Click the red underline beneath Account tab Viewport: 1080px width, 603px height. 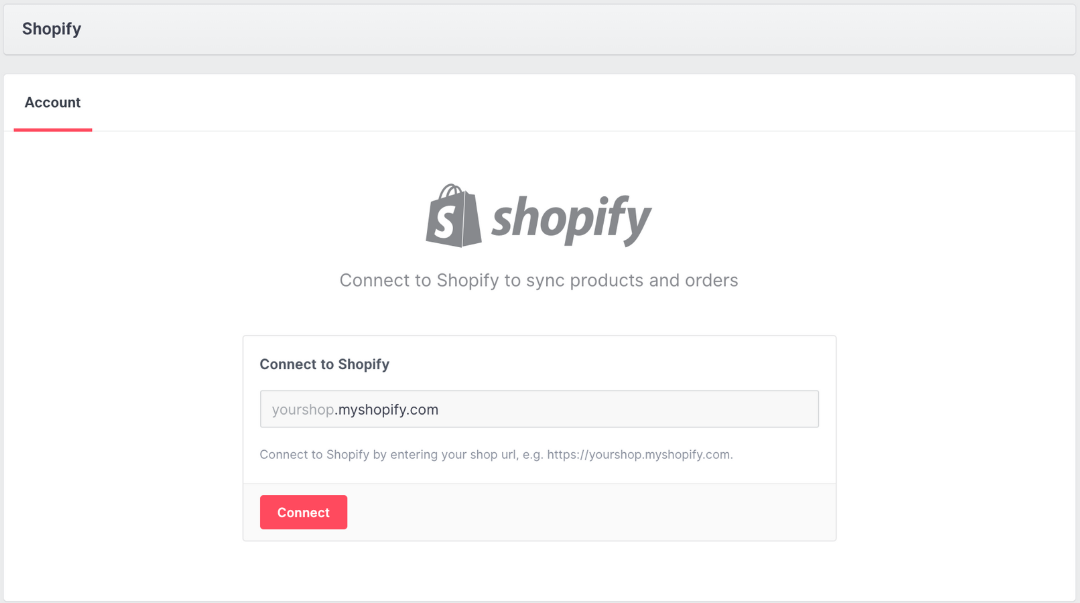(53, 129)
